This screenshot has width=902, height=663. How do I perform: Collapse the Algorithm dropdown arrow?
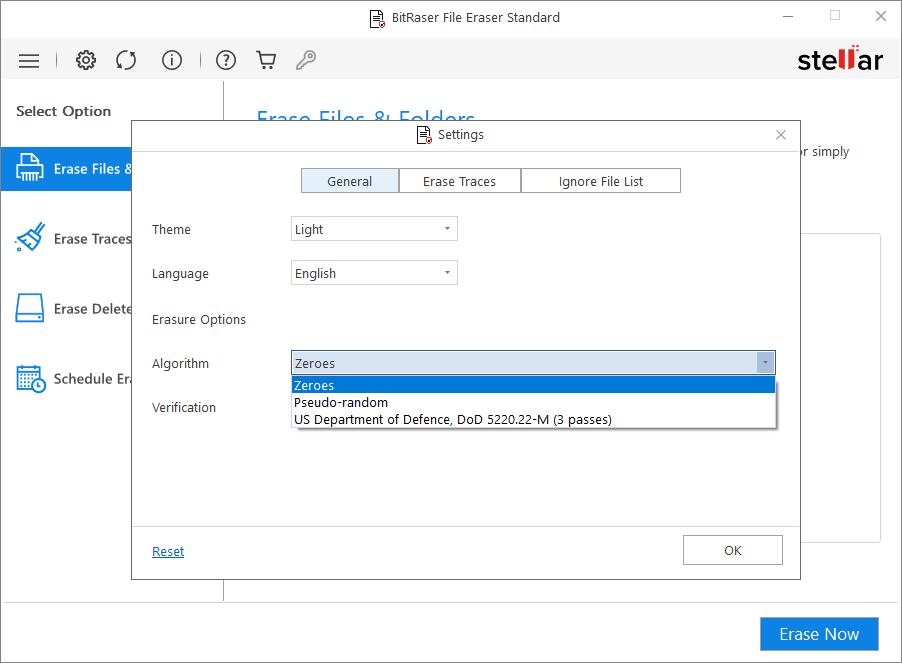[x=765, y=363]
